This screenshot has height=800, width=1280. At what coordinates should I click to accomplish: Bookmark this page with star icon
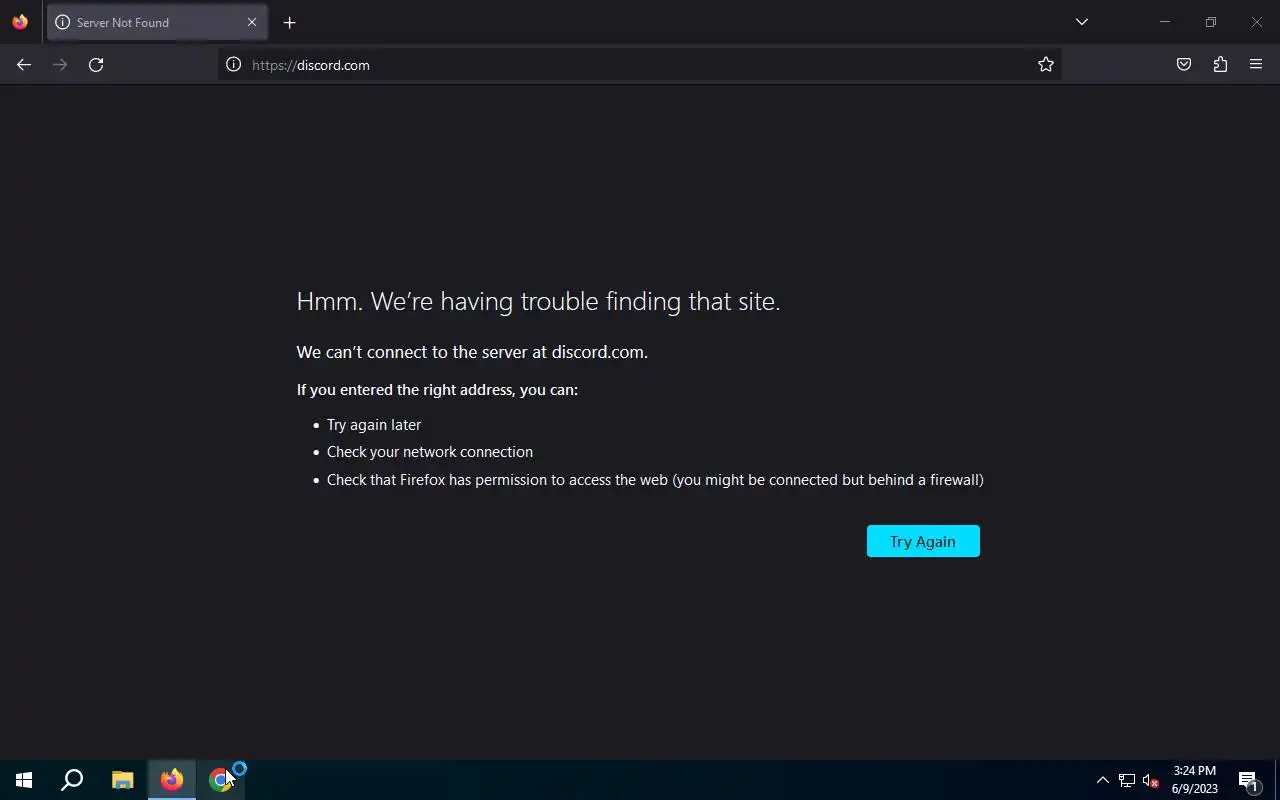tap(1046, 65)
